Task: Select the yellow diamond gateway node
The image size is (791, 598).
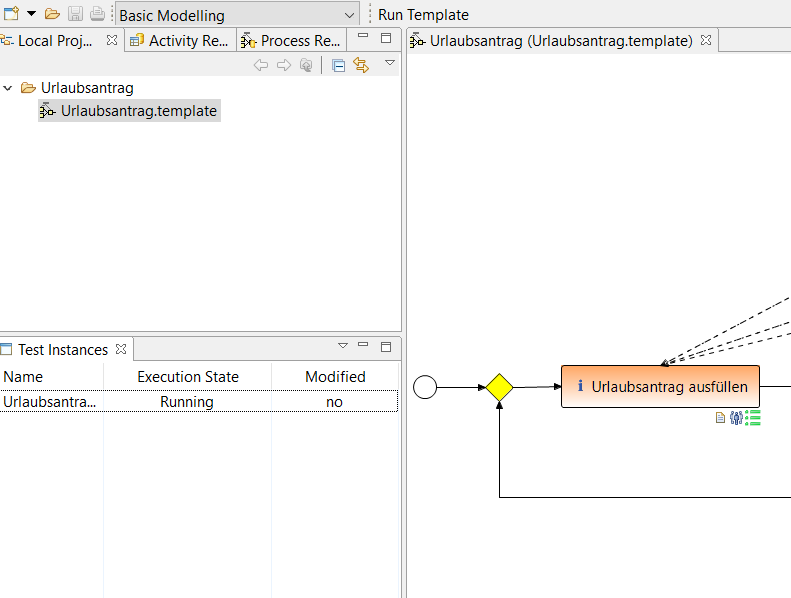Action: click(499, 387)
